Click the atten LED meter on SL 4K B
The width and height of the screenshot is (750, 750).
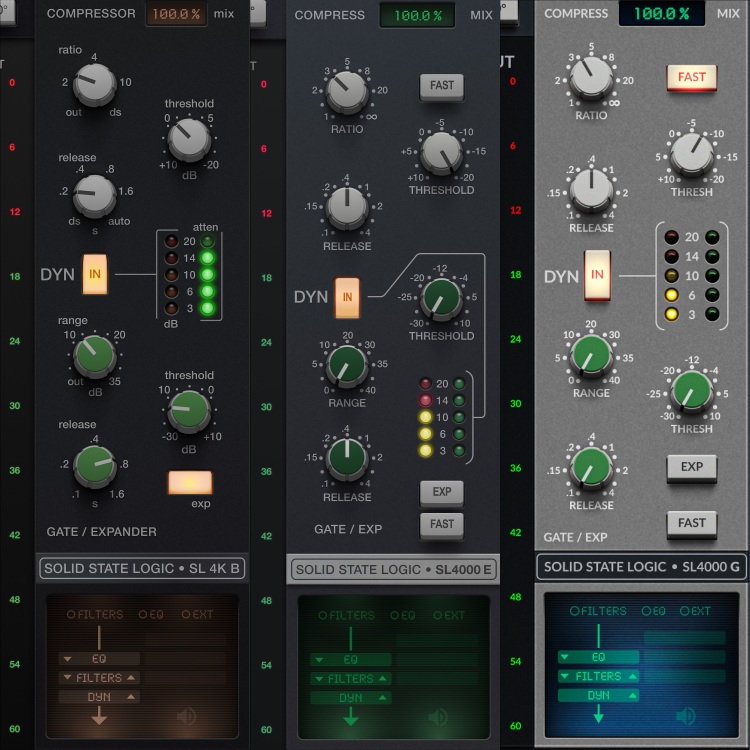[208, 274]
